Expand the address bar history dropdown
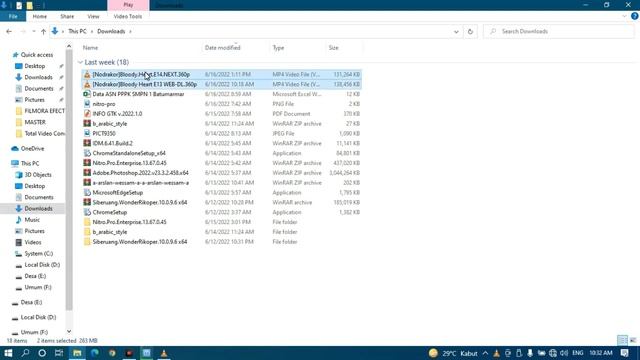640x360 pixels. (x=456, y=31)
